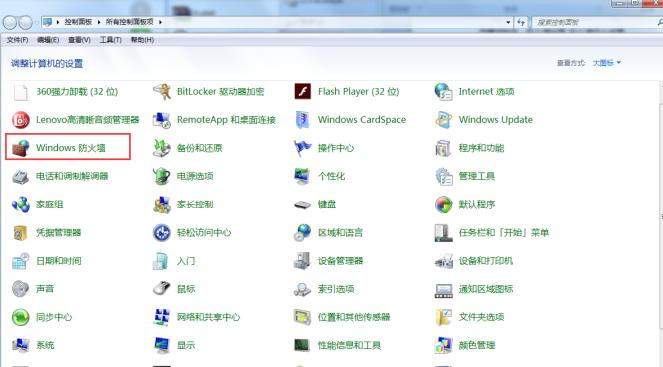Open the 备份和还原 icon
The height and width of the screenshot is (367, 663).
tap(162, 148)
